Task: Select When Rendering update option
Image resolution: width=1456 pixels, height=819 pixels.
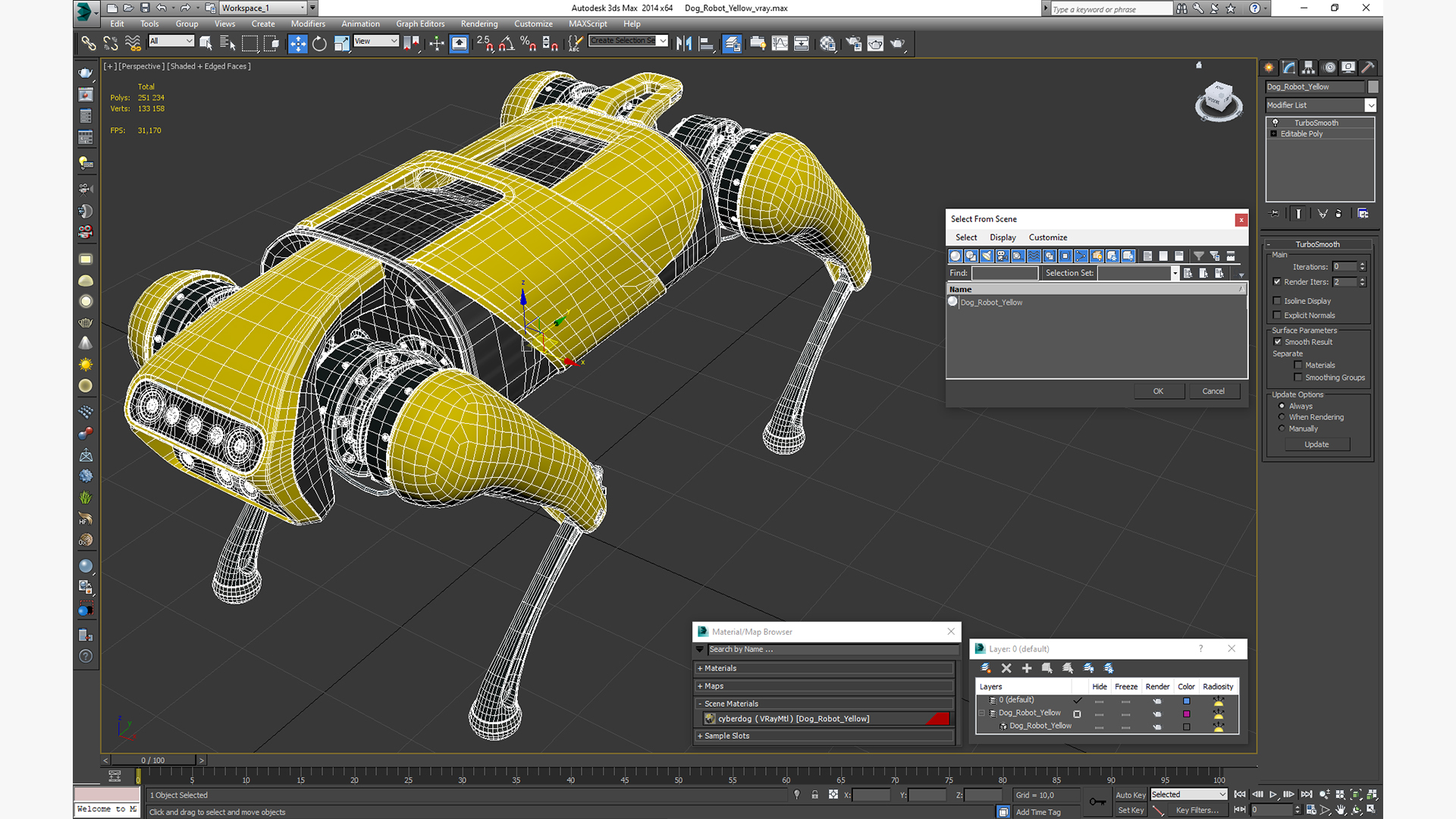Action: click(x=1282, y=417)
